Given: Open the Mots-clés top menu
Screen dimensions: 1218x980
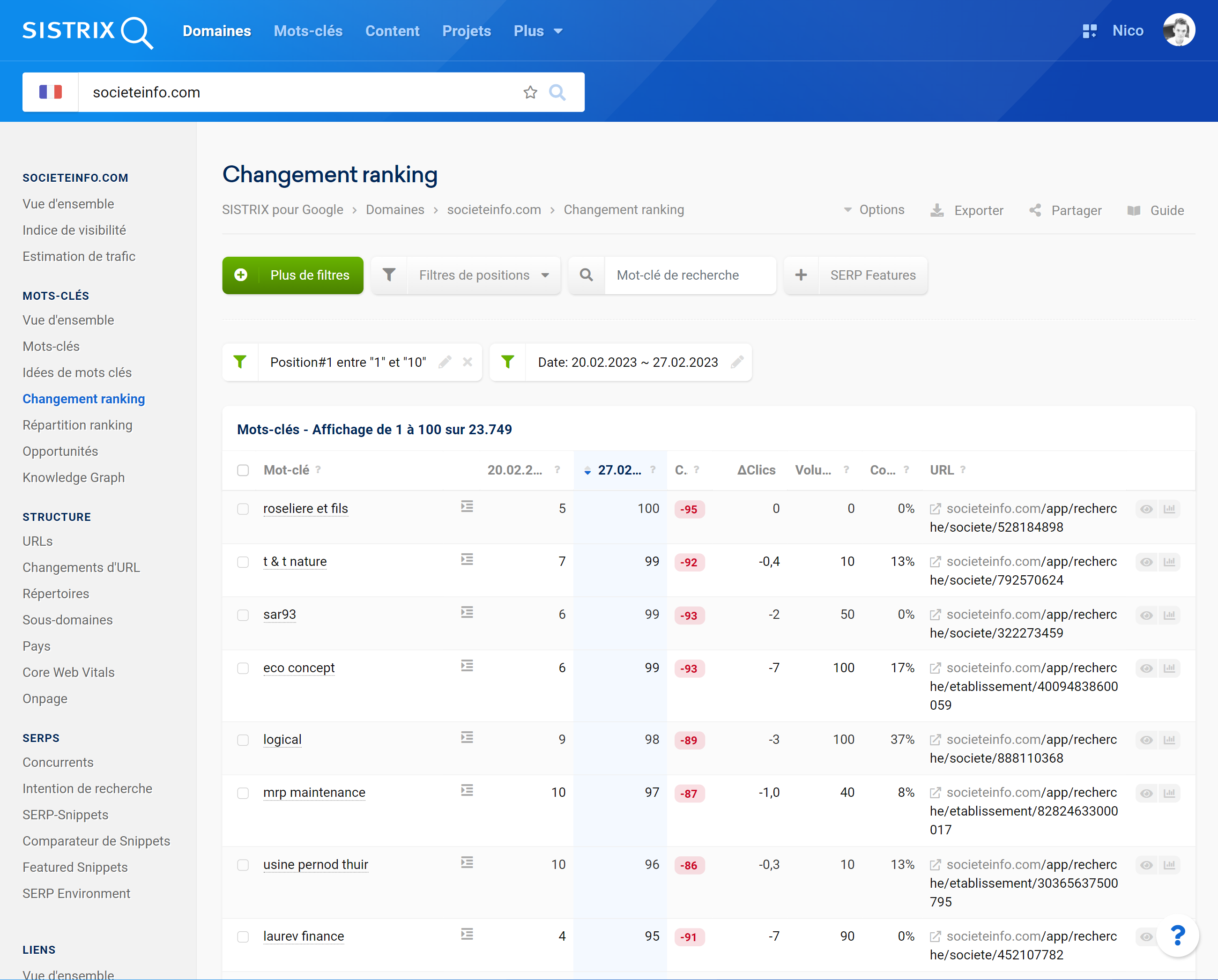Looking at the screenshot, I should (x=308, y=31).
